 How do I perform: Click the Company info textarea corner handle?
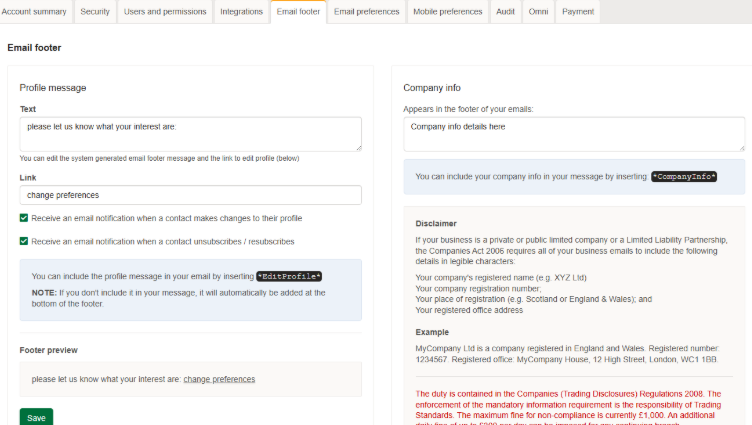point(742,148)
